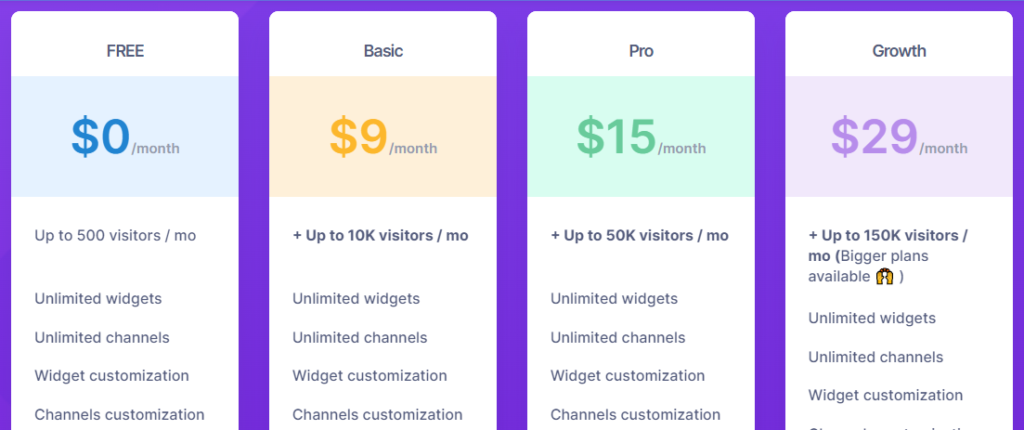1024x430 pixels.
Task: Click 'Channels customization' in FREE plan
Action: tap(120, 414)
